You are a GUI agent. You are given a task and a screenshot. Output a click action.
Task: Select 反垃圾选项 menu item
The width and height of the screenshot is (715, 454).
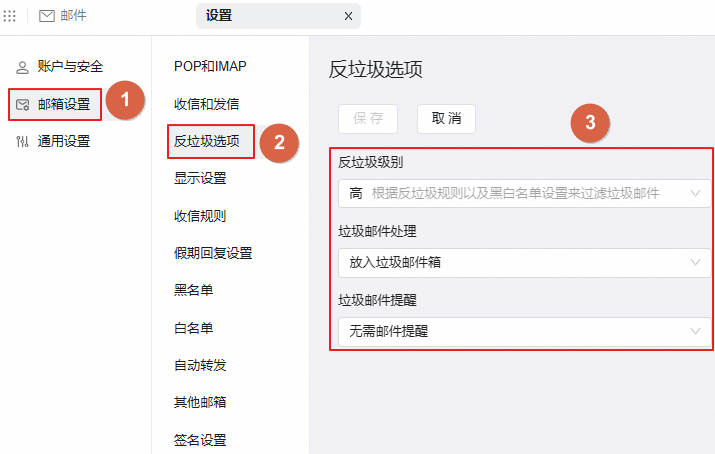207,141
